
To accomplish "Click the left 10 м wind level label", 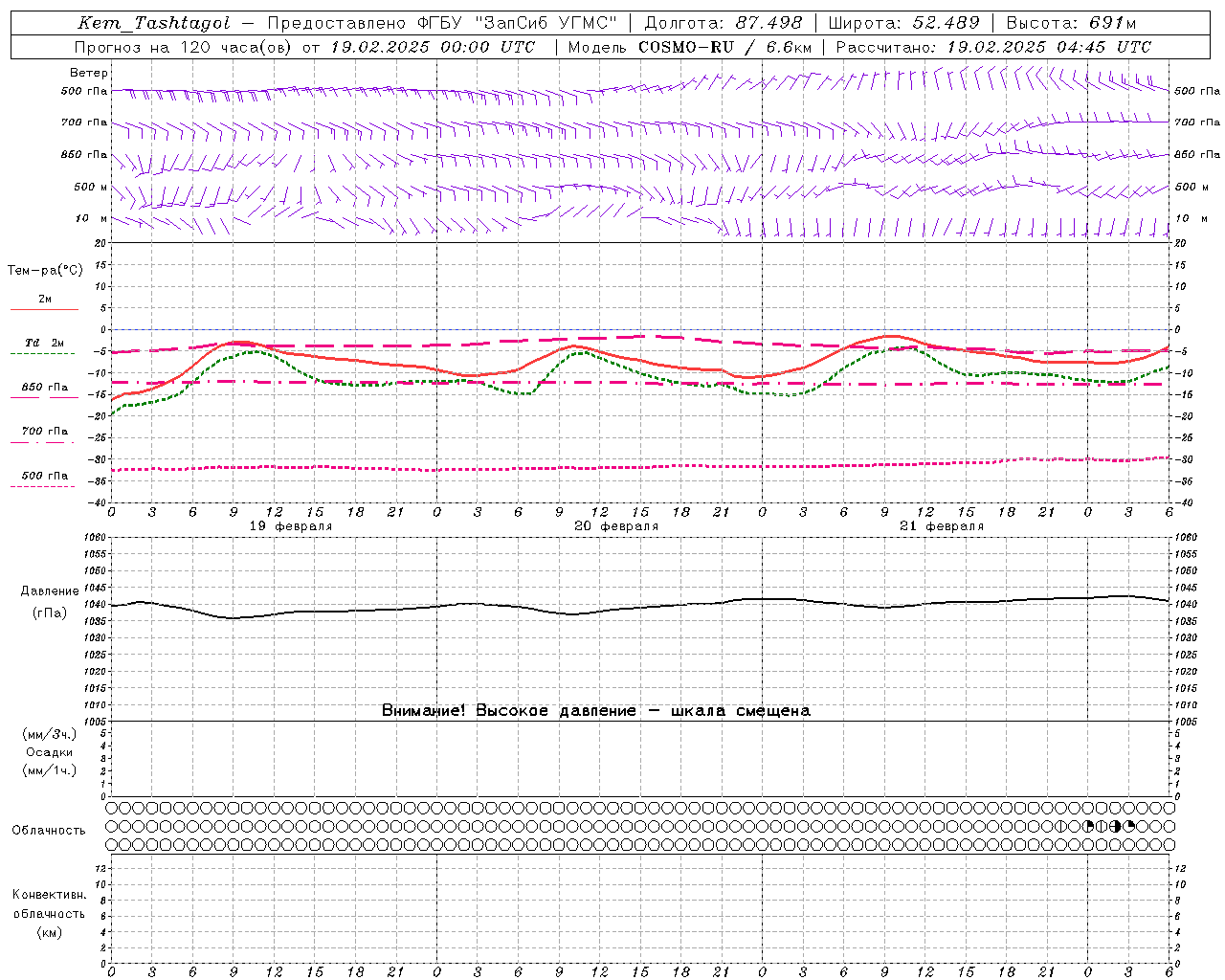I will tap(91, 218).
